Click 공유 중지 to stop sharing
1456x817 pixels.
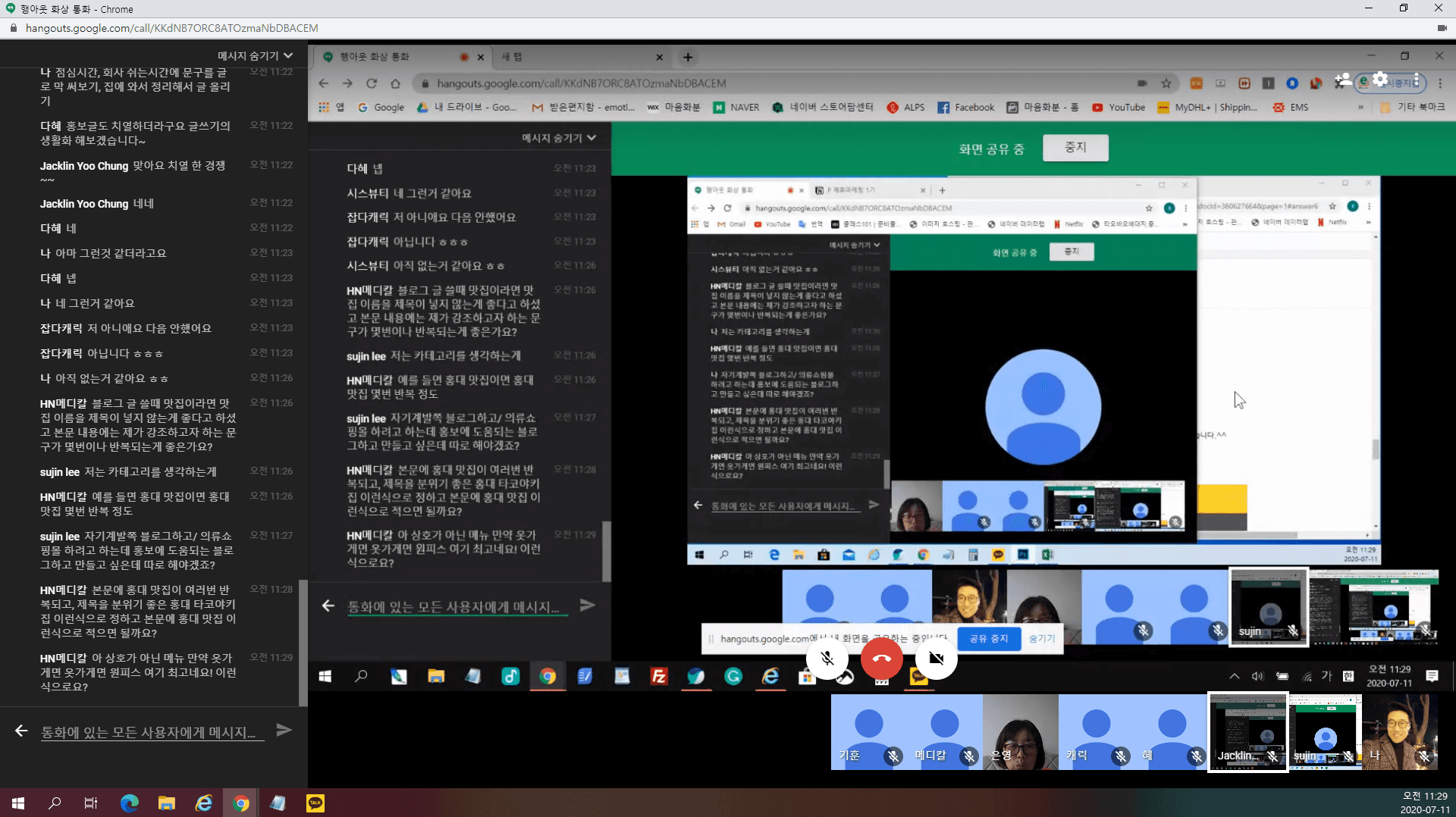pyautogui.click(x=989, y=639)
